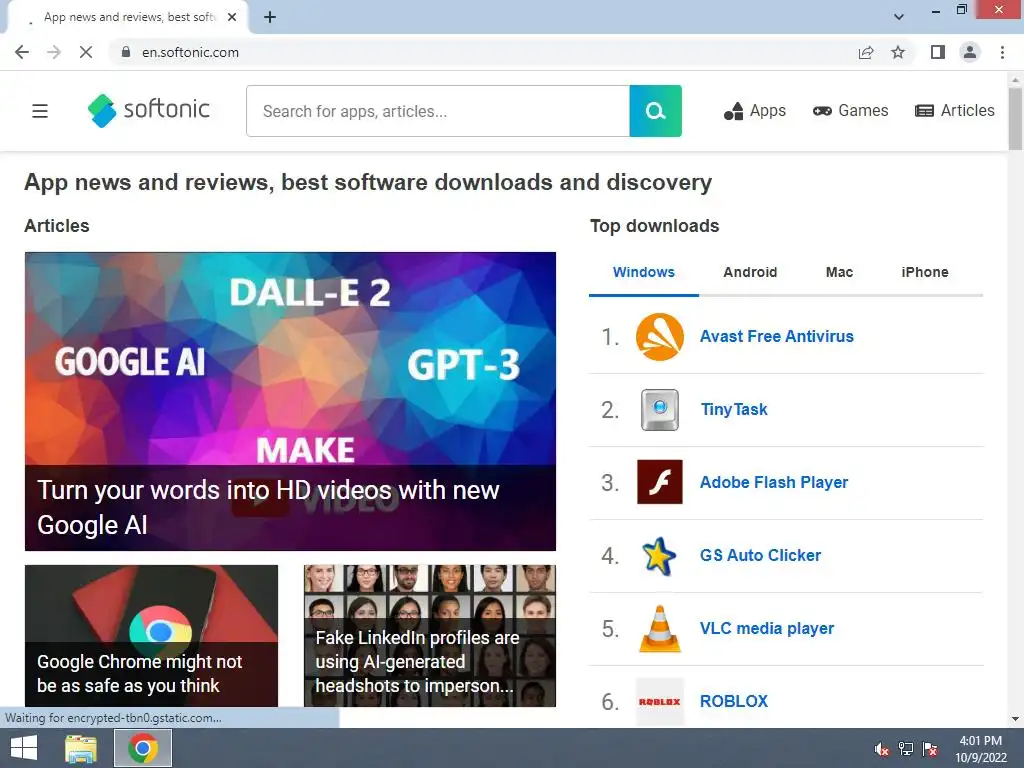Open Chrome three-dot menu
The image size is (1024, 768).
click(1002, 52)
